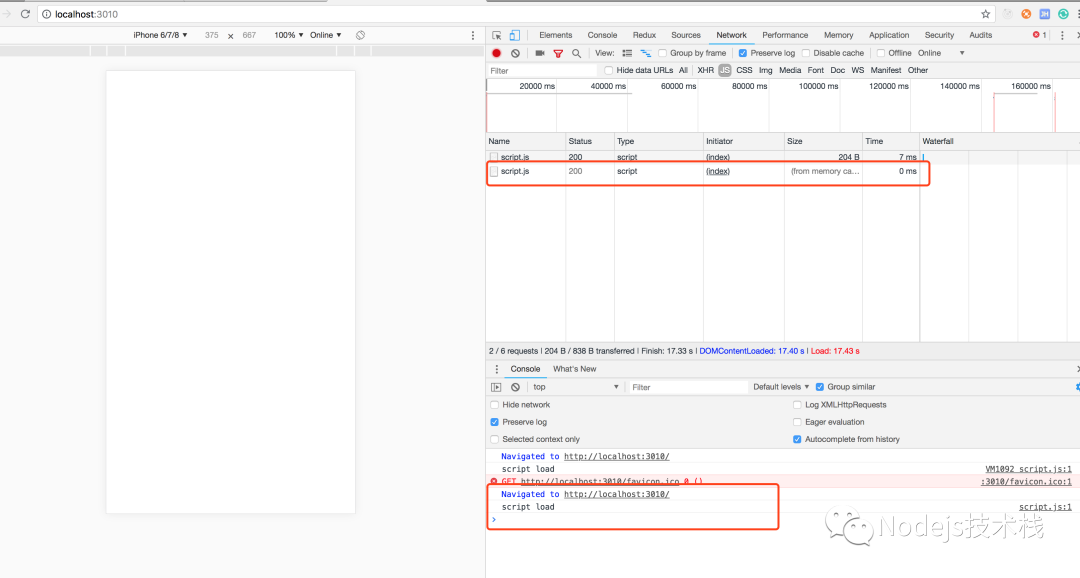The image size is (1080, 578).
Task: Show All request types
Action: [683, 70]
